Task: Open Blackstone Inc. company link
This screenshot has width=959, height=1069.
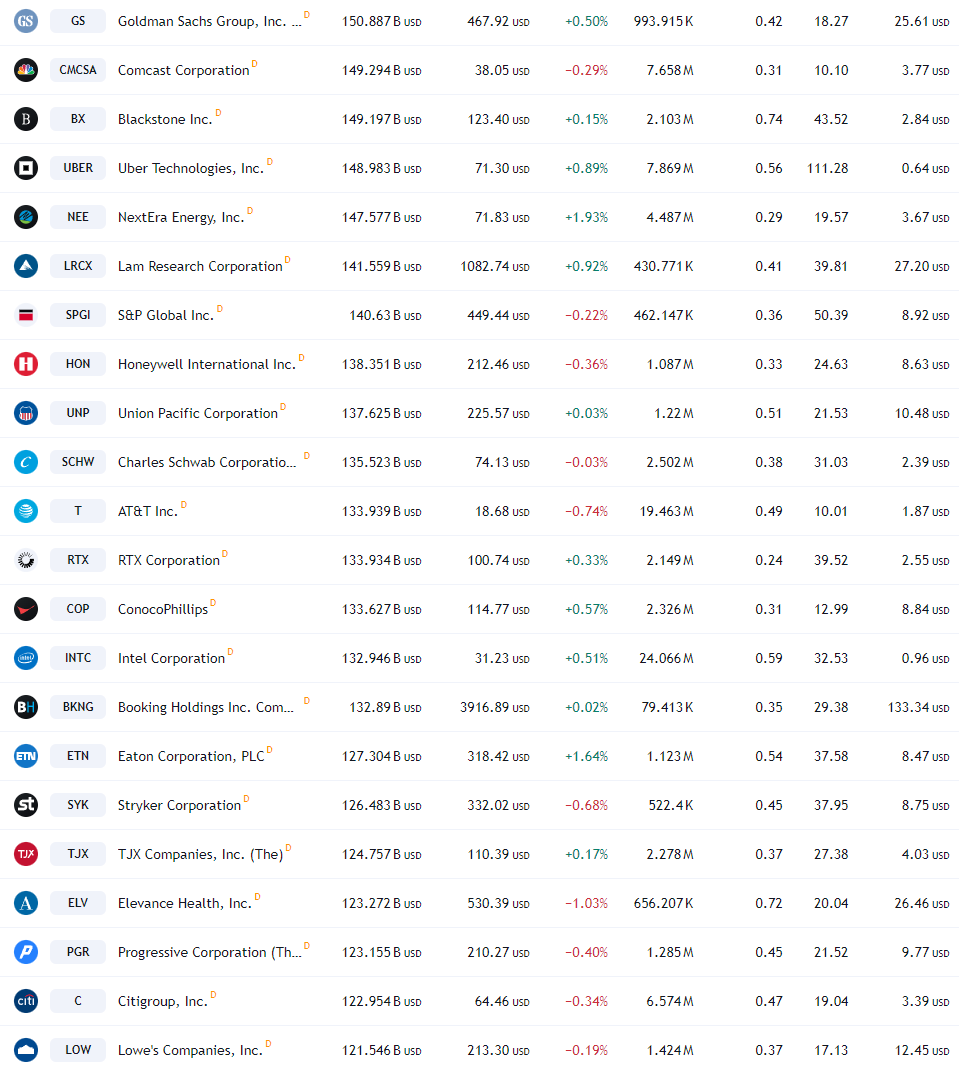Action: pyautogui.click(x=165, y=119)
